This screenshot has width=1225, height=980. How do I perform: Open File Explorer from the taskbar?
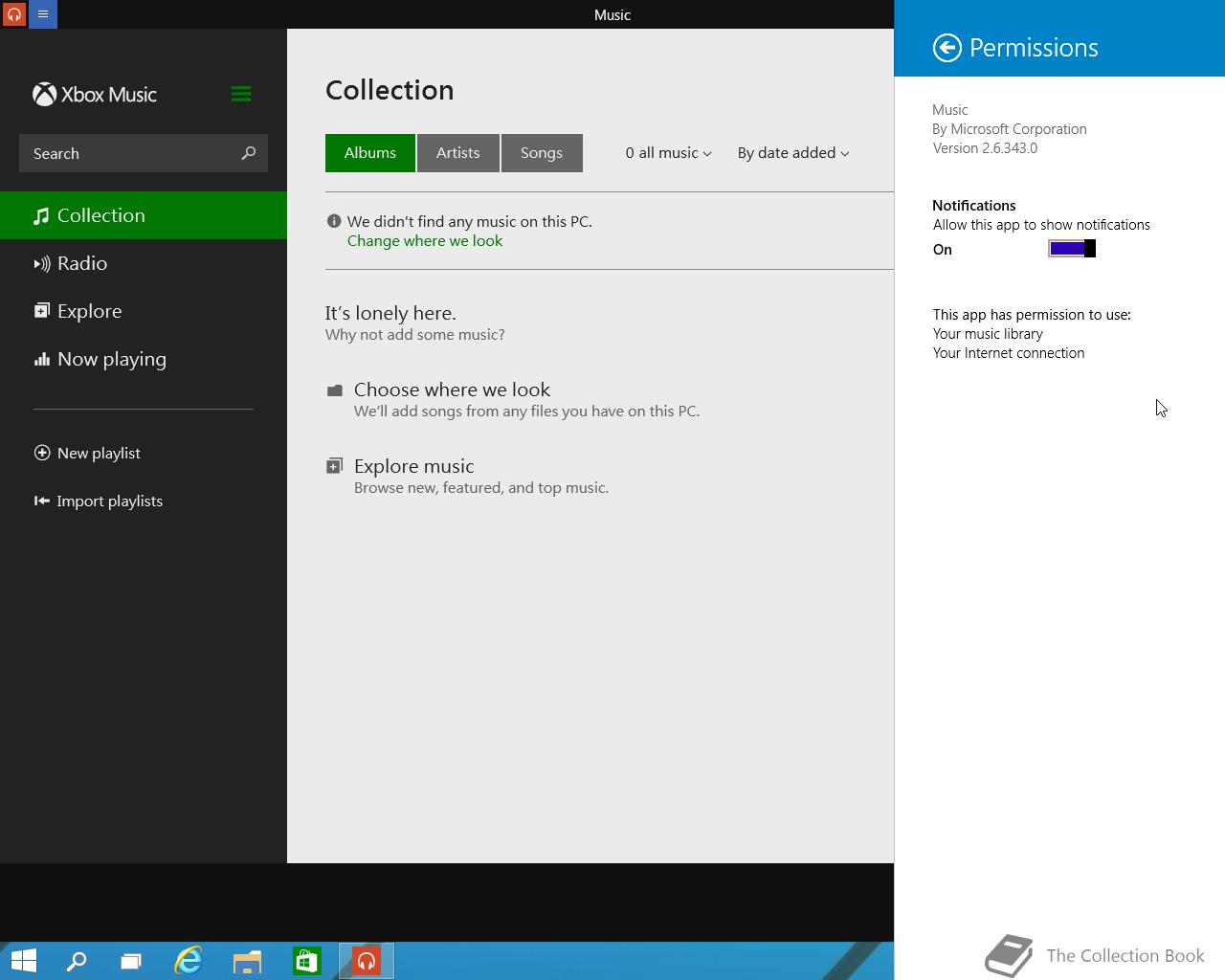tap(248, 961)
